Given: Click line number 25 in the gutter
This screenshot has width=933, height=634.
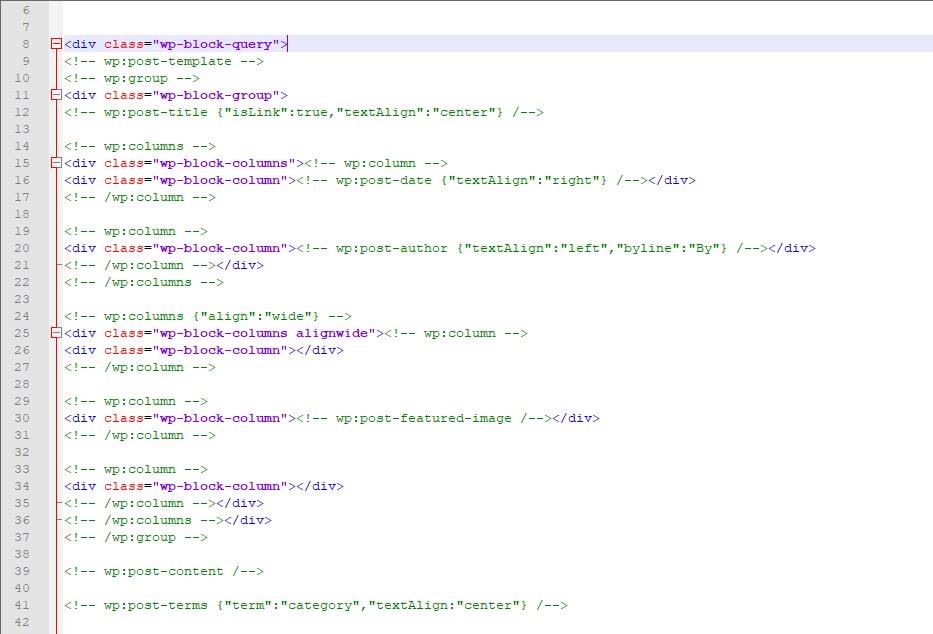Looking at the screenshot, I should click(22, 332).
